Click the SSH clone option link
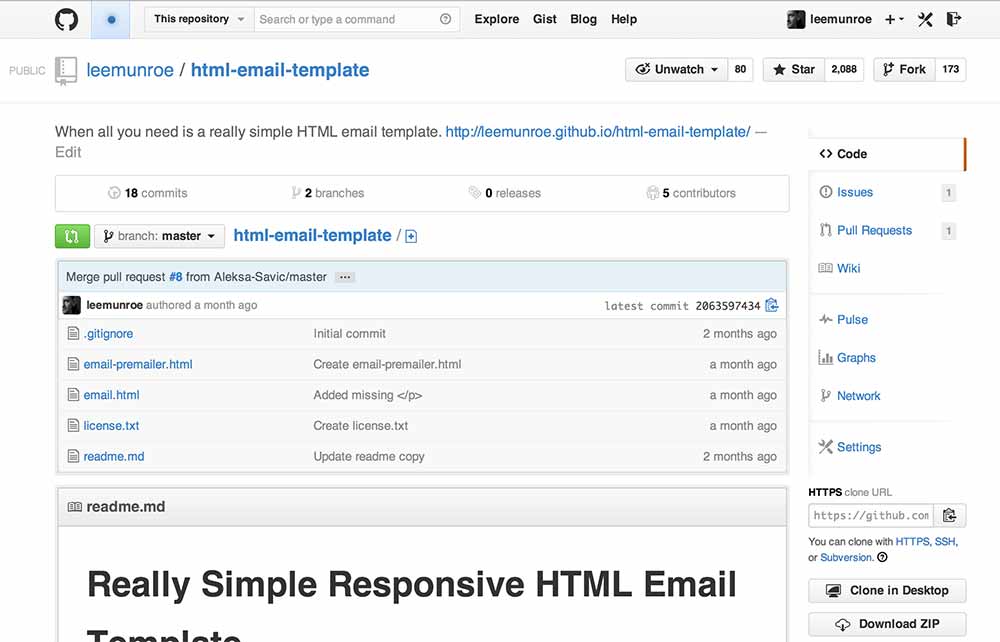 945,541
